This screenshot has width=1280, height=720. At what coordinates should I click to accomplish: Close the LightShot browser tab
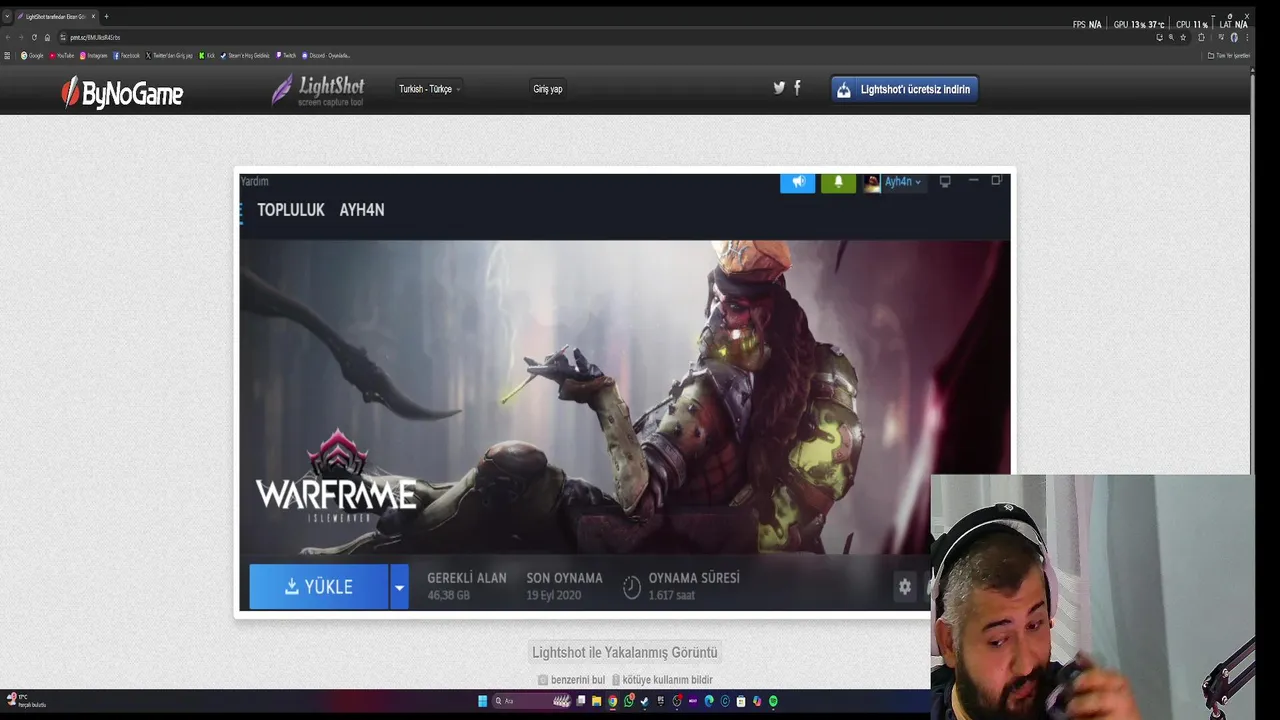(93, 16)
